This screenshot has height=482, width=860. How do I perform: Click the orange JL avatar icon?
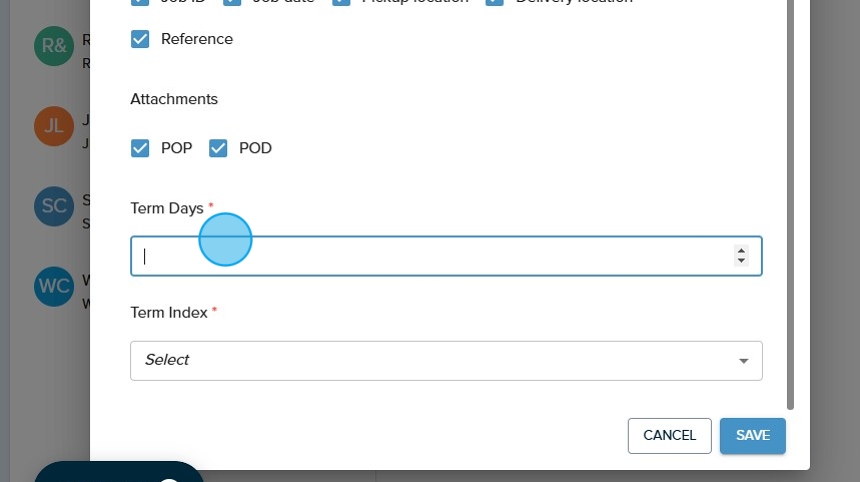[53, 127]
